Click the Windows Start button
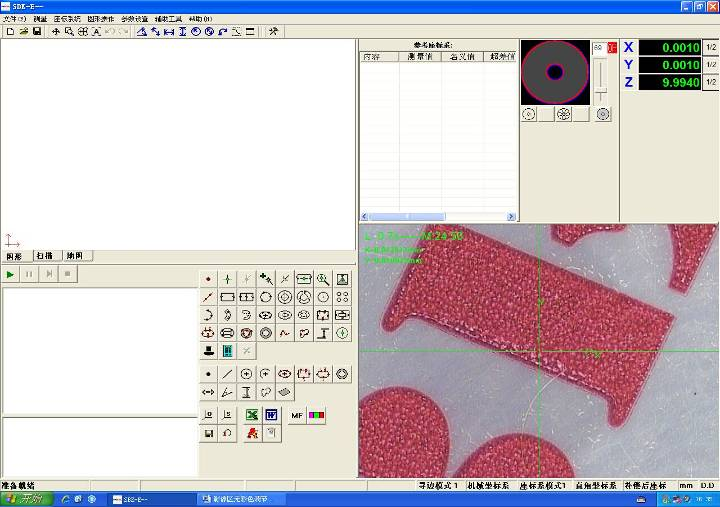This screenshot has width=720, height=507. 26,499
